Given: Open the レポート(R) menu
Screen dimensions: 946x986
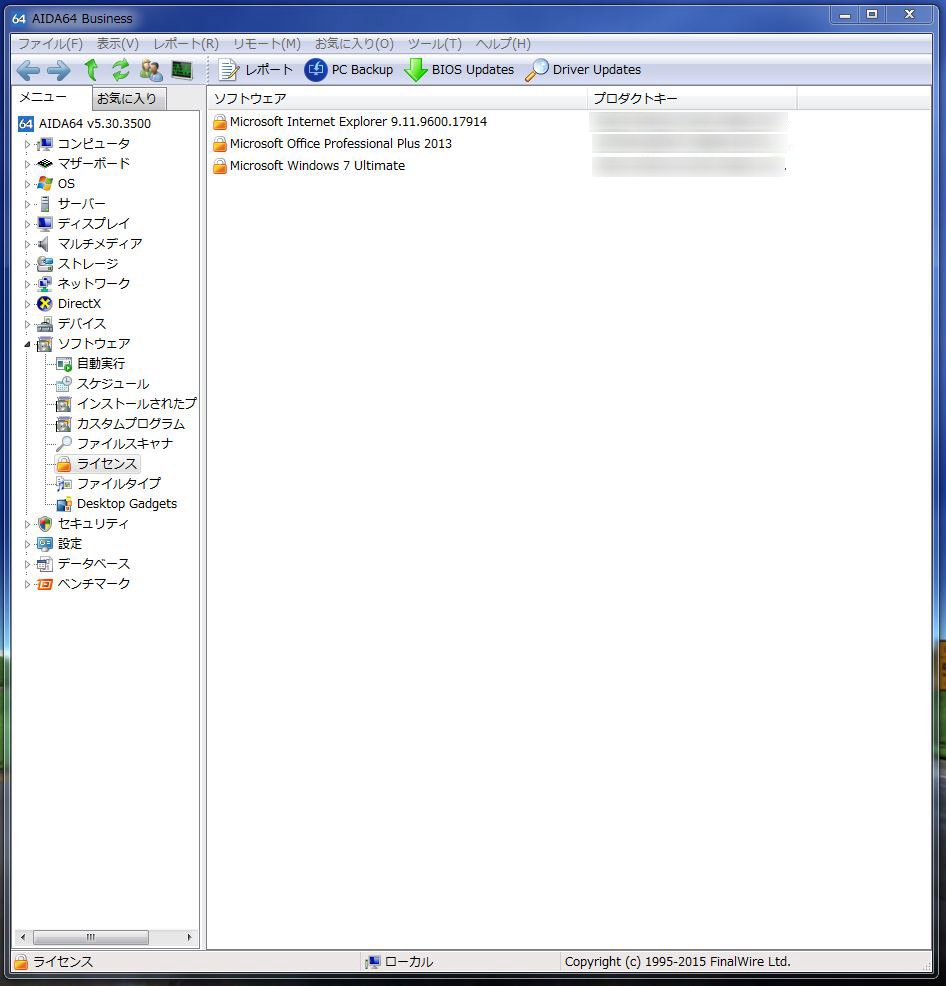Looking at the screenshot, I should [x=186, y=43].
